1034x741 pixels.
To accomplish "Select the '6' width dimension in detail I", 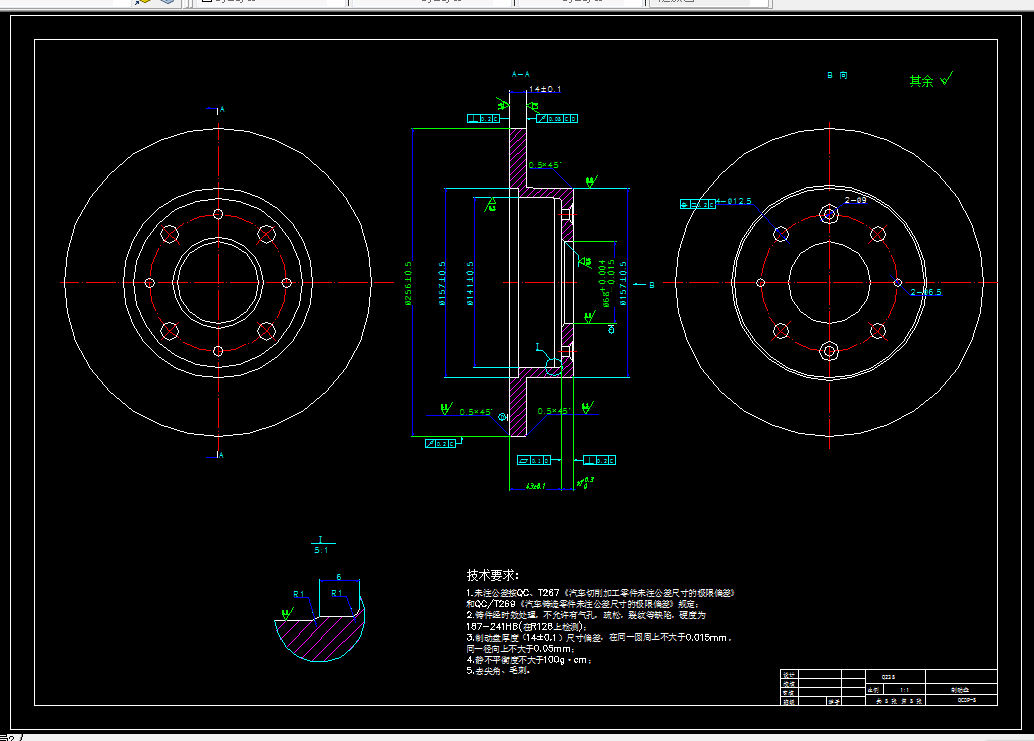I will pos(339,577).
